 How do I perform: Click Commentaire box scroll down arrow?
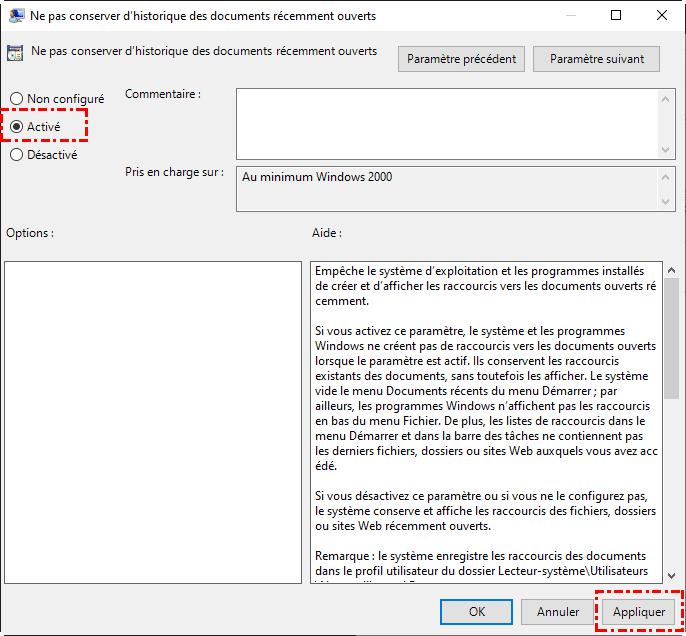pyautogui.click(x=667, y=148)
